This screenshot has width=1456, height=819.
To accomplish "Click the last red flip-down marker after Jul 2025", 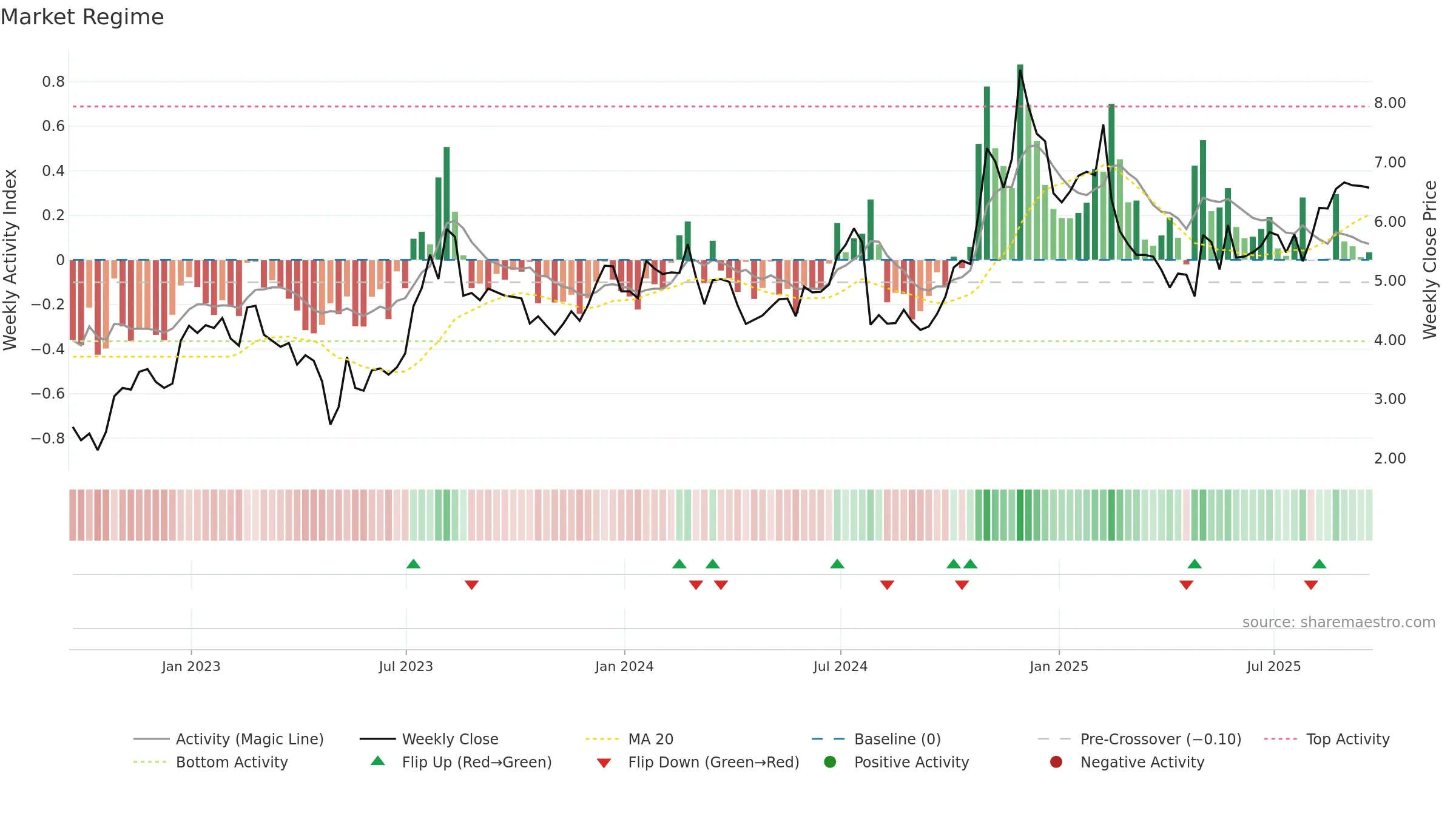I will click(1310, 585).
